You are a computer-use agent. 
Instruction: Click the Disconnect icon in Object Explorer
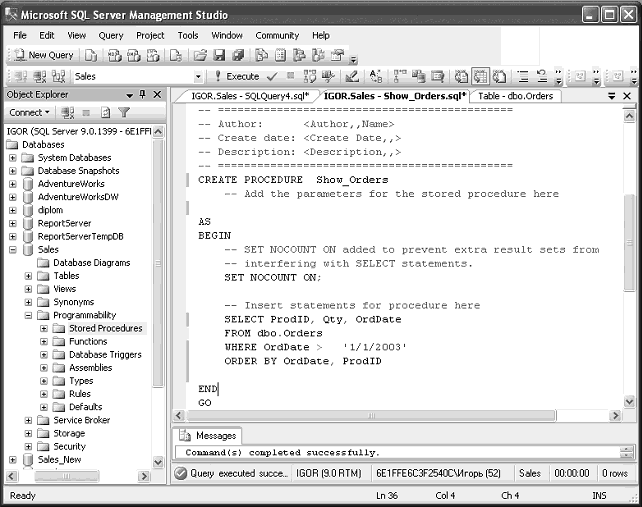point(67,113)
